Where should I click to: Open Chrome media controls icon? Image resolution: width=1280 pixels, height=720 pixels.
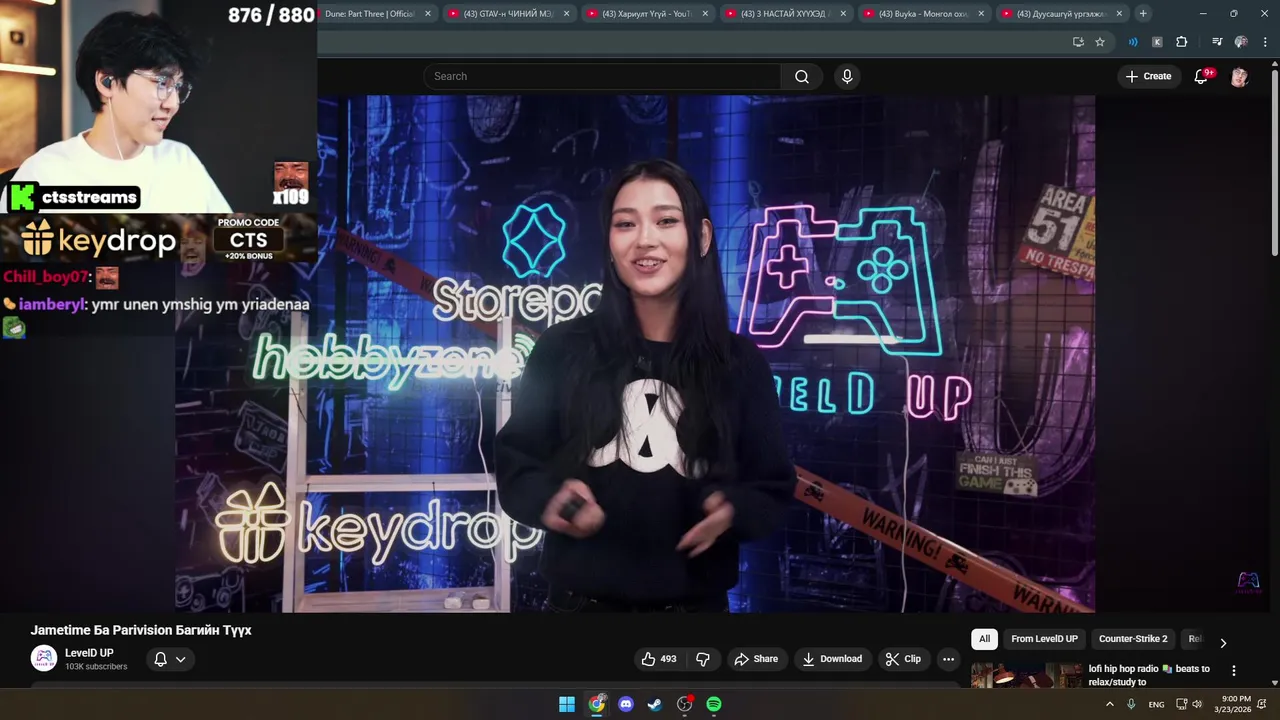coord(1217,42)
